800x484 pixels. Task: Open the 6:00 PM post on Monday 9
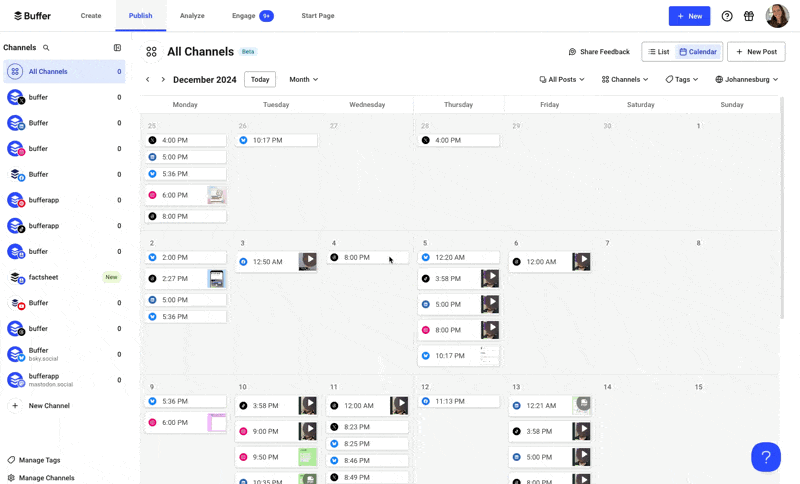click(186, 423)
